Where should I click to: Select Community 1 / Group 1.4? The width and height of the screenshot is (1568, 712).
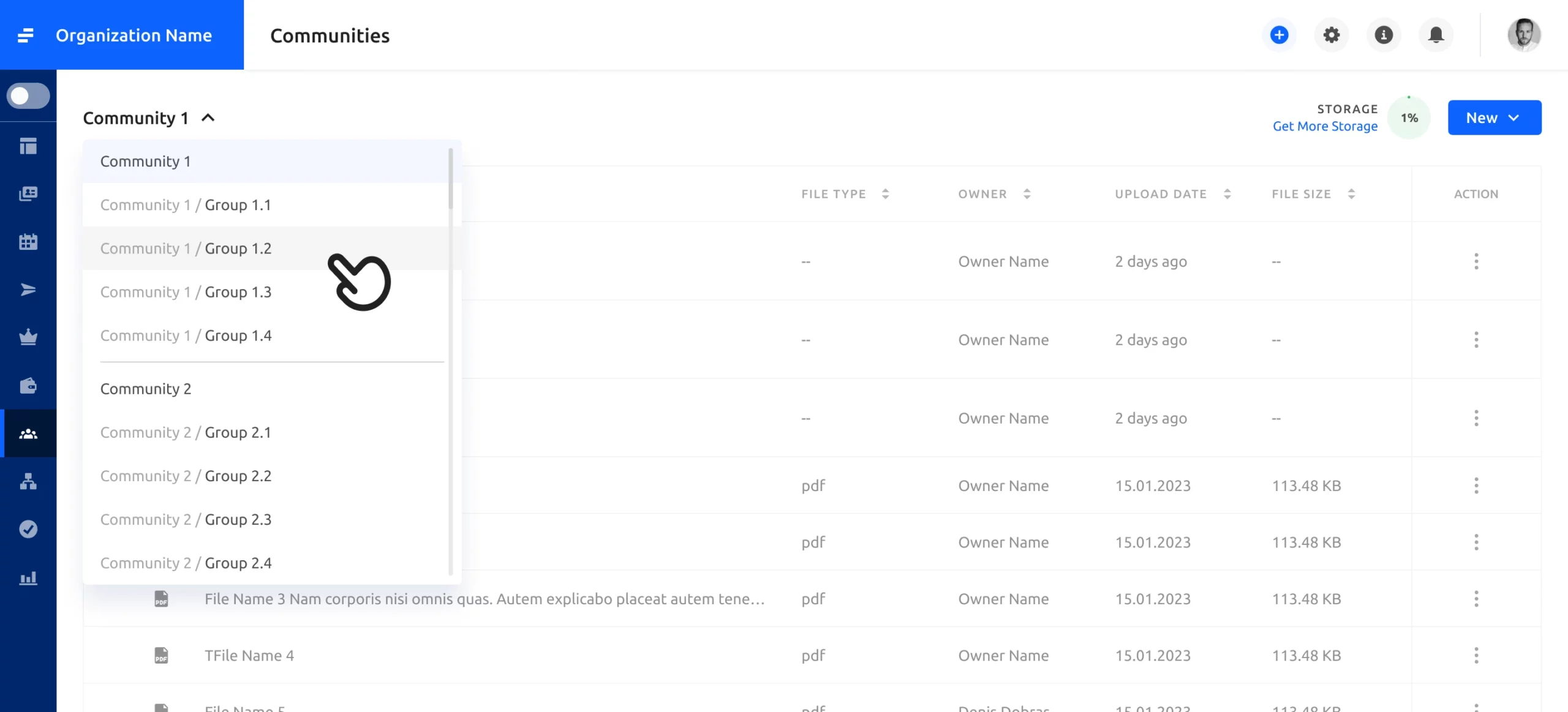pyautogui.click(x=266, y=335)
